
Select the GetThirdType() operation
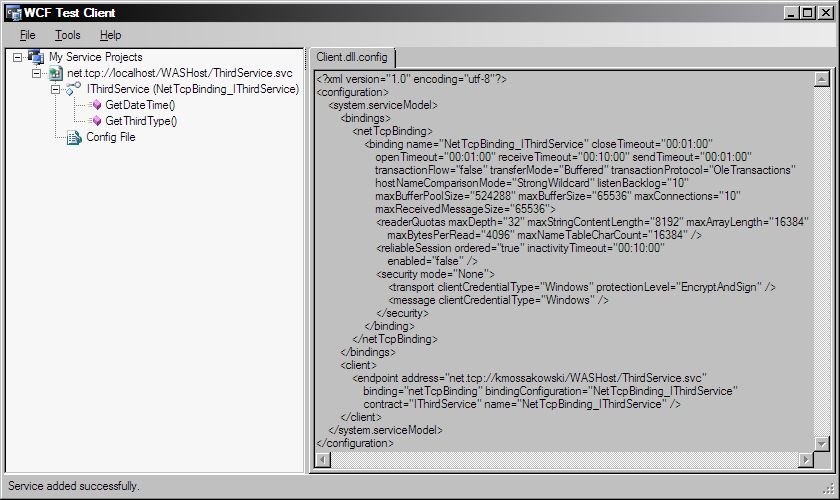pos(141,121)
